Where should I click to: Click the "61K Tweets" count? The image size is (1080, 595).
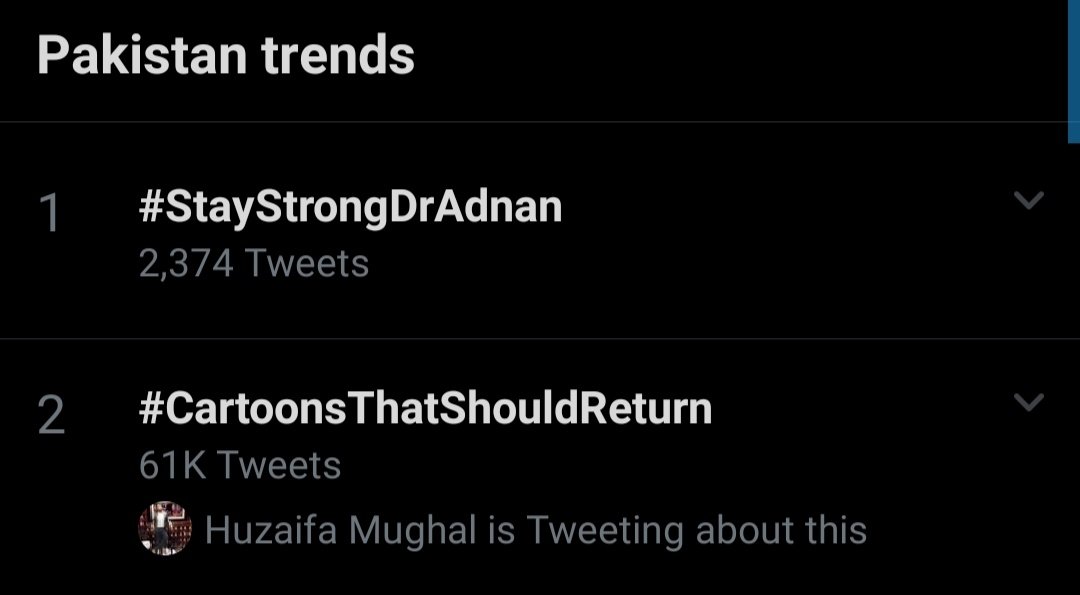240,466
